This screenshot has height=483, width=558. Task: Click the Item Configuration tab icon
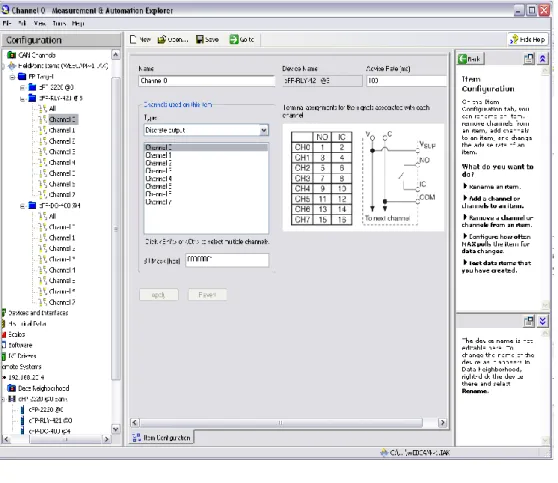point(136,437)
